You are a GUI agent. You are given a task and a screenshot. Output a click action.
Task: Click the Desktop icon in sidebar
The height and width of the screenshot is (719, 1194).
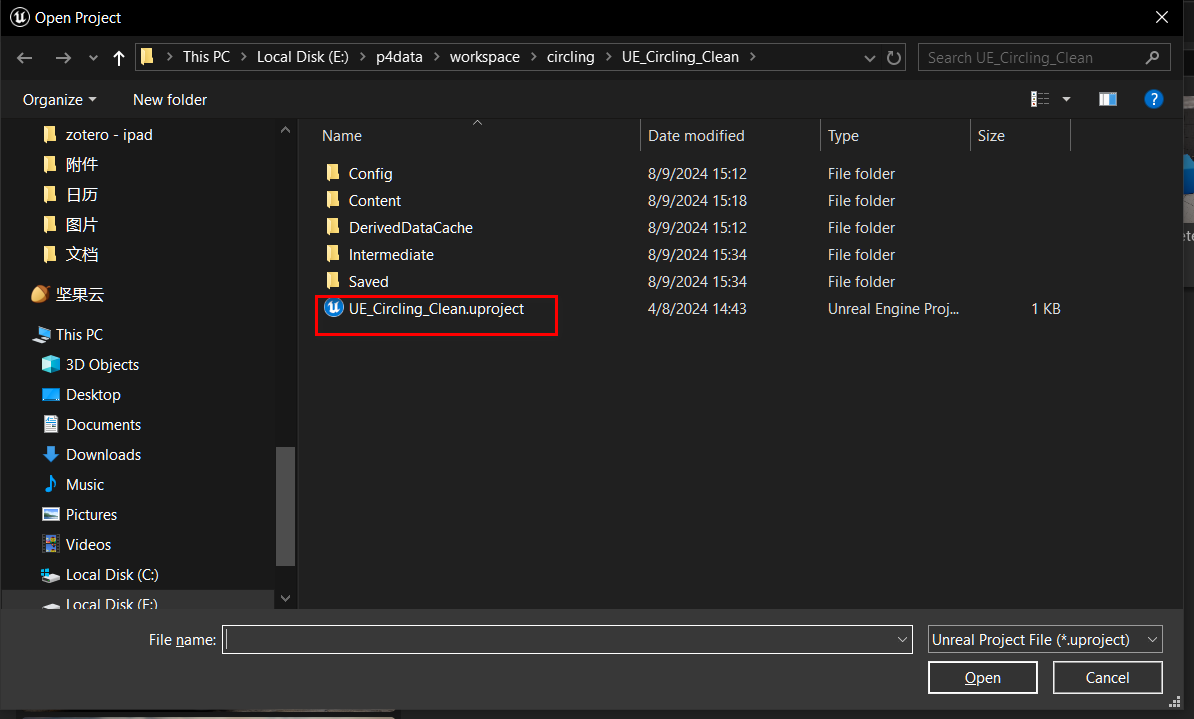[x=50, y=395]
